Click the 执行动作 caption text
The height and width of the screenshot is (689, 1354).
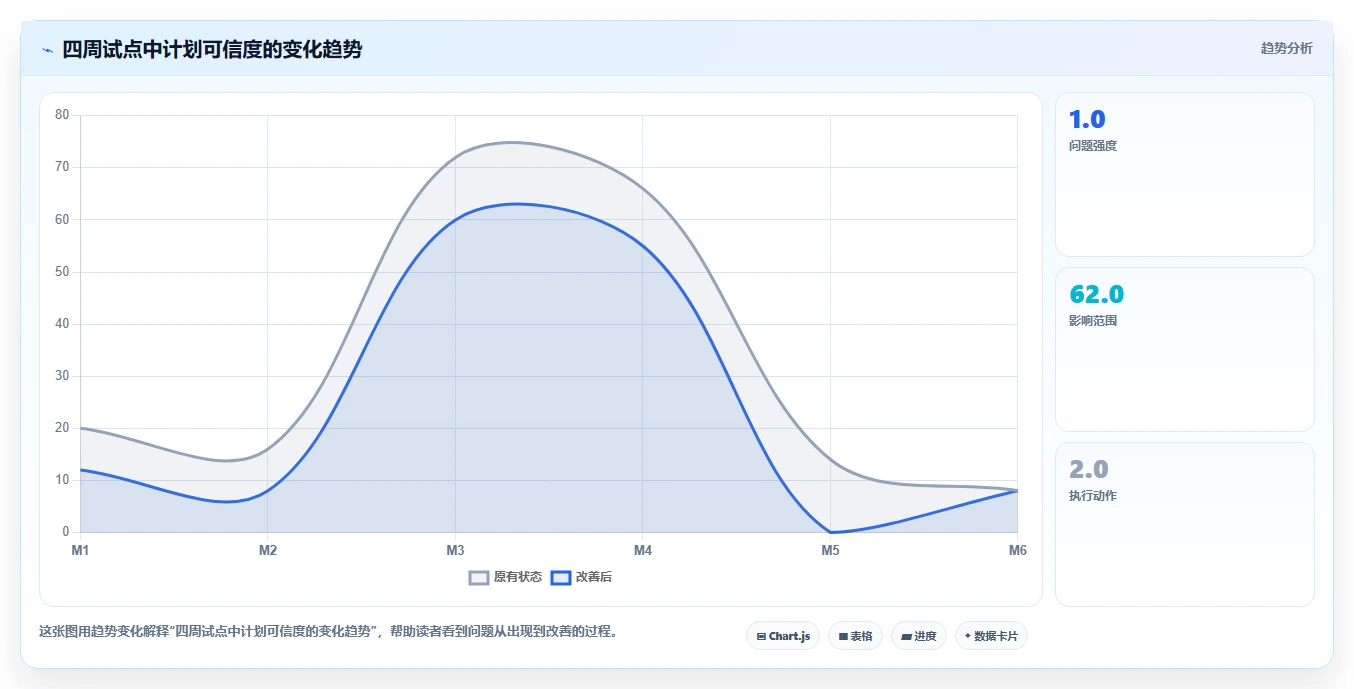[1093, 495]
